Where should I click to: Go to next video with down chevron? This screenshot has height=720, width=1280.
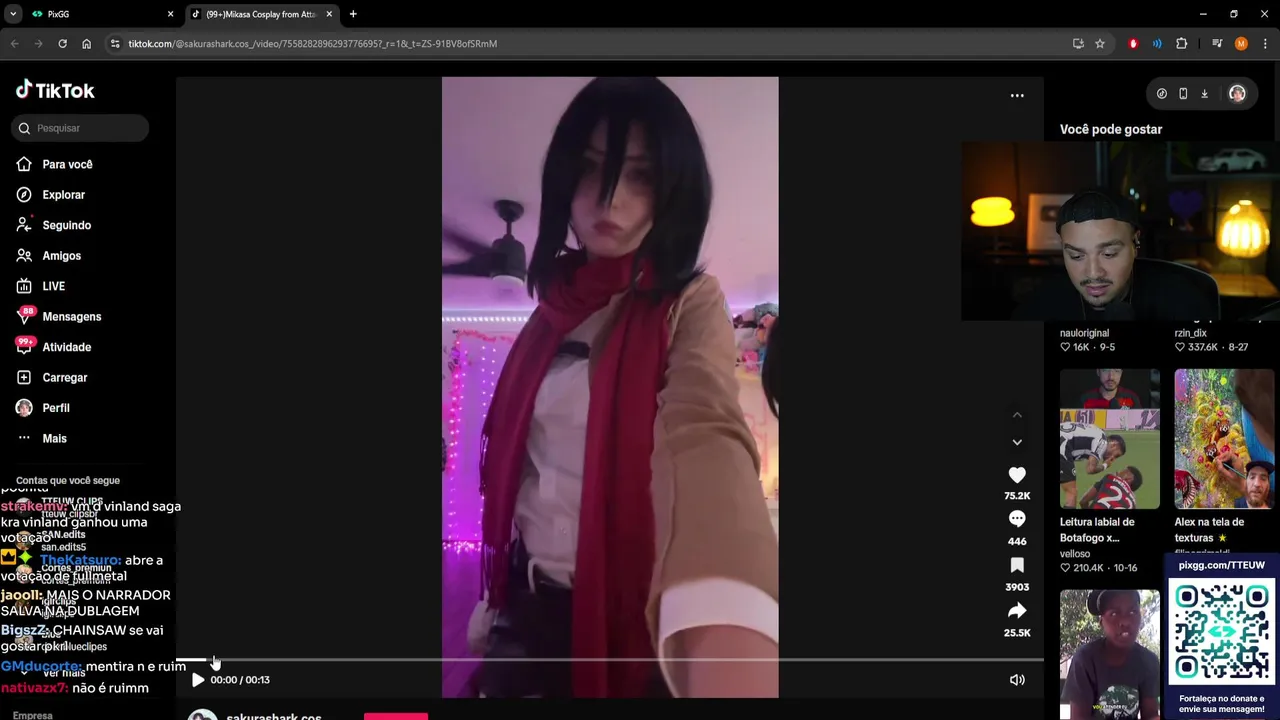click(1017, 442)
